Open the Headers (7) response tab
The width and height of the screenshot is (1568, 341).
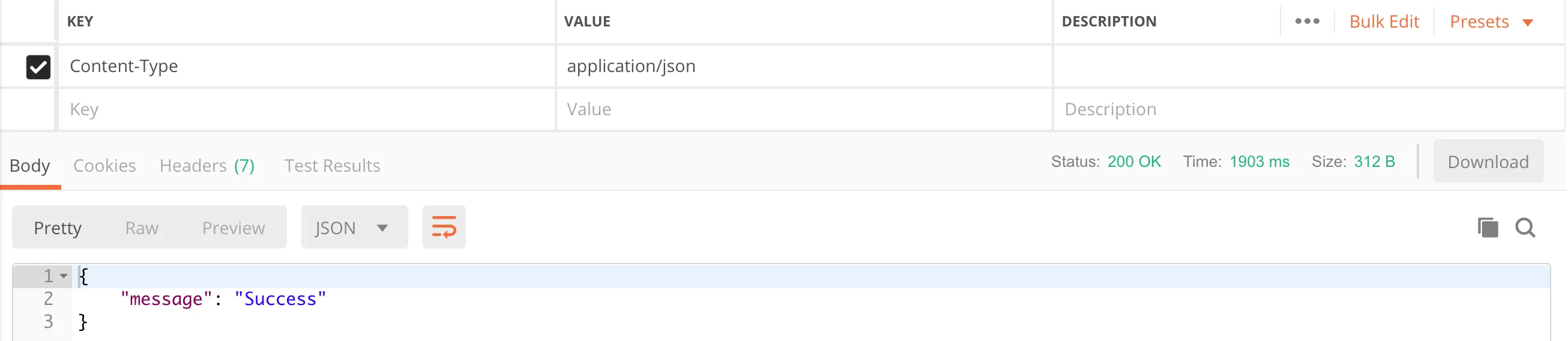click(x=207, y=166)
